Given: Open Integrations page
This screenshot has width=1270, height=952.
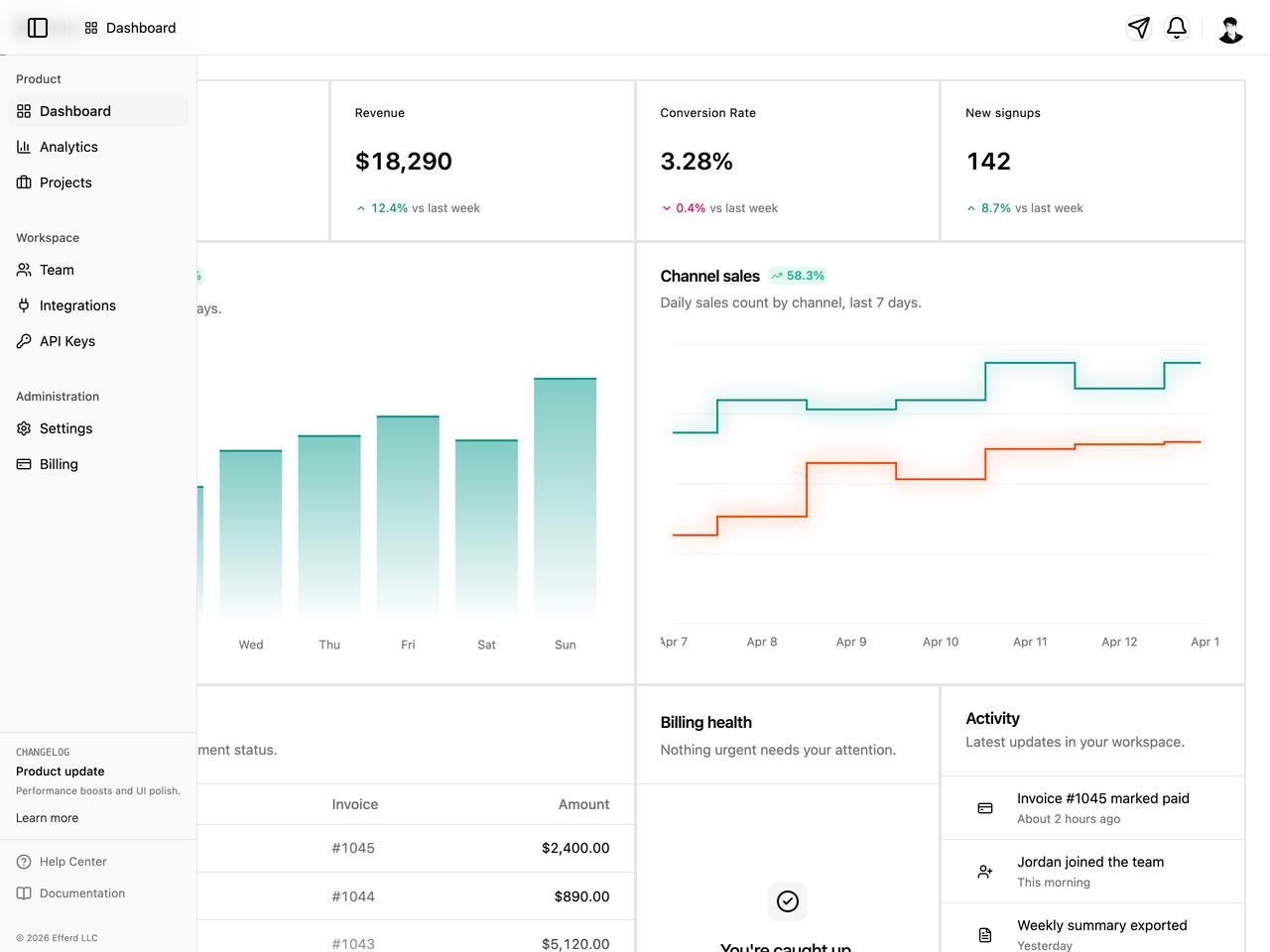Looking at the screenshot, I should click(x=98, y=305).
